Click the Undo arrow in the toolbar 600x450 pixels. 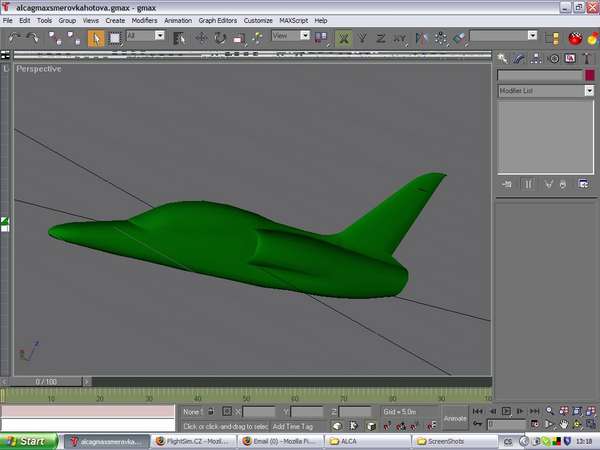click(x=15, y=38)
